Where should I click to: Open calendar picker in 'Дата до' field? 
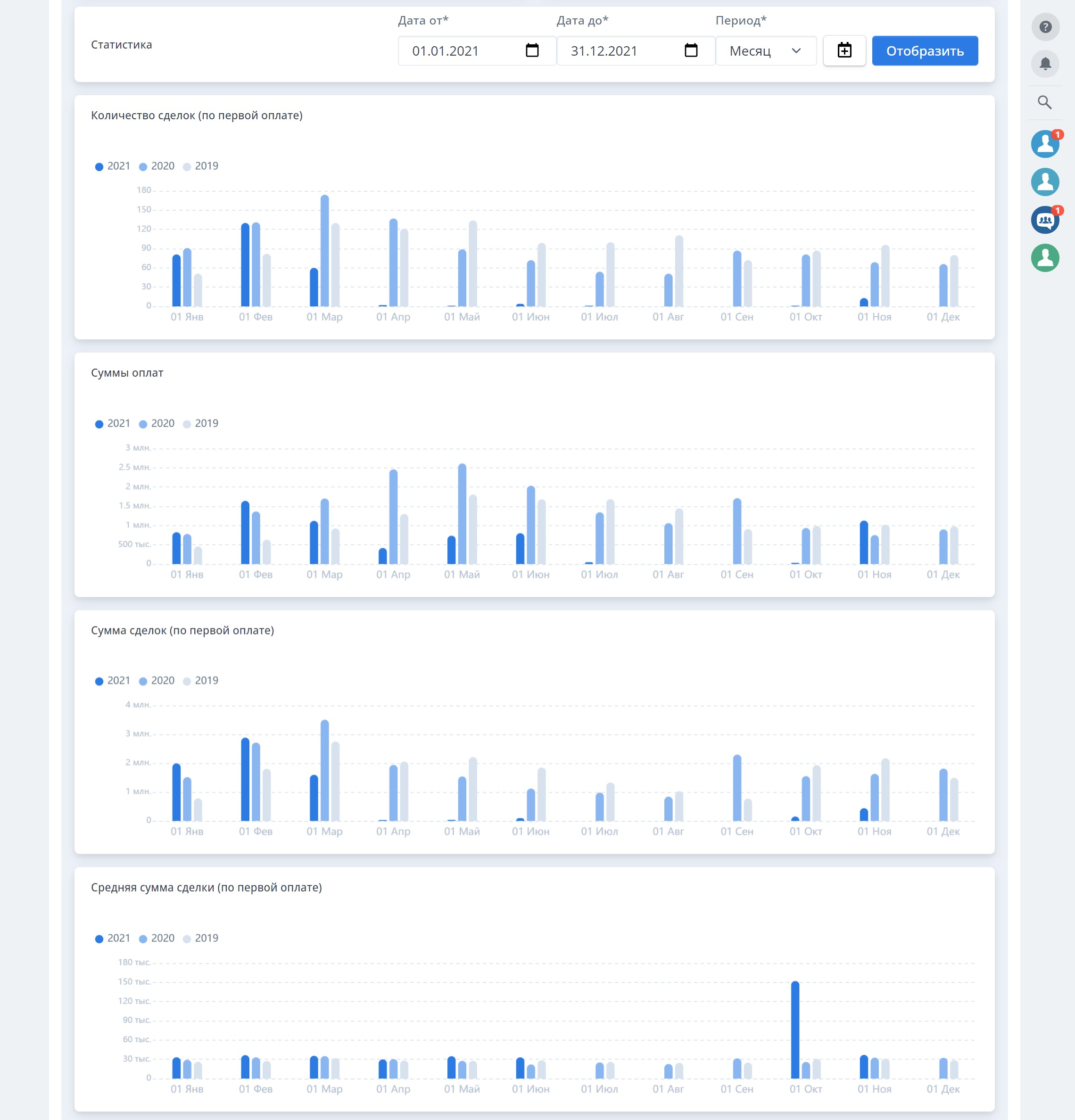[691, 51]
